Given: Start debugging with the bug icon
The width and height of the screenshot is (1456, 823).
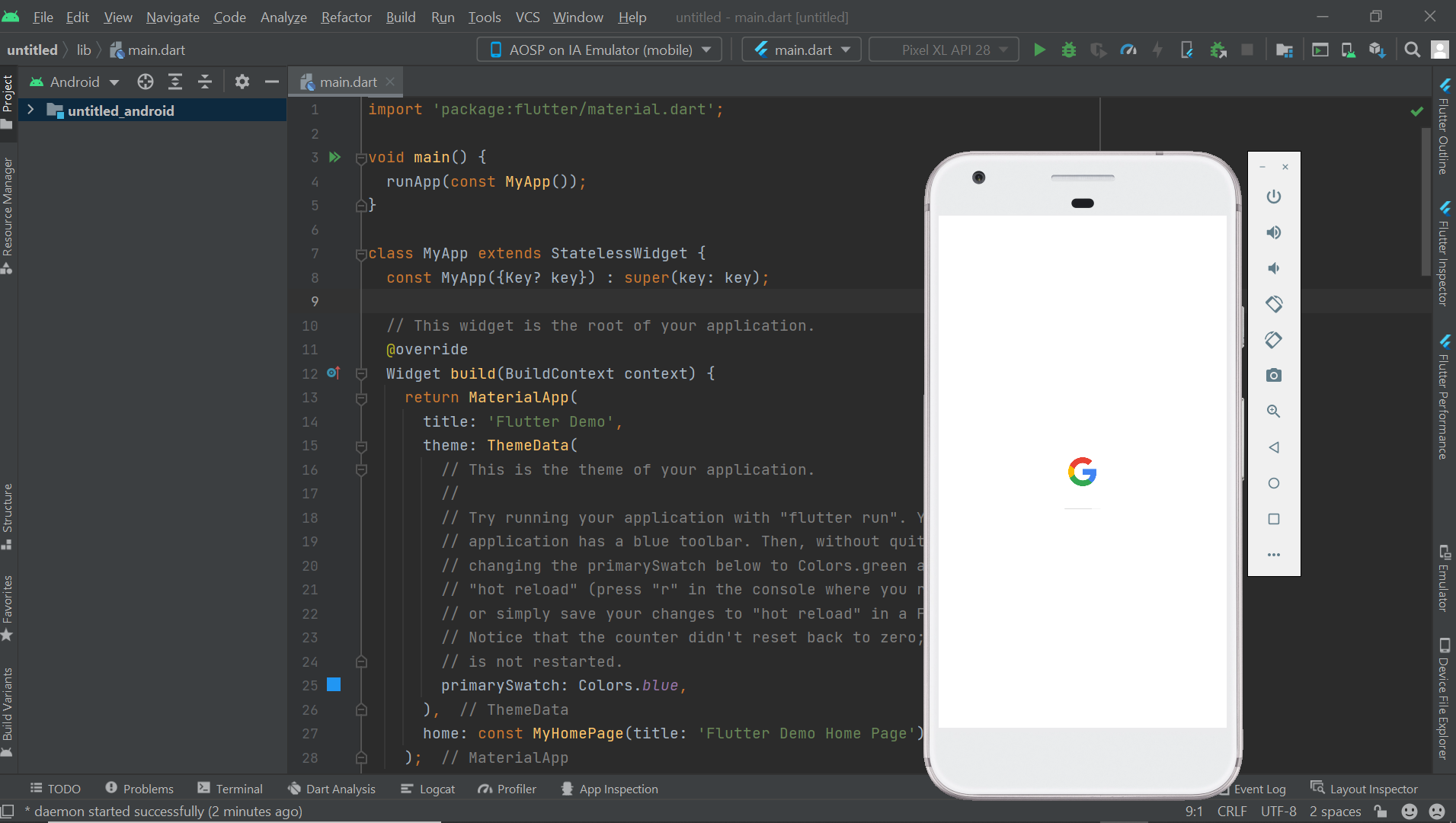Looking at the screenshot, I should pyautogui.click(x=1069, y=50).
